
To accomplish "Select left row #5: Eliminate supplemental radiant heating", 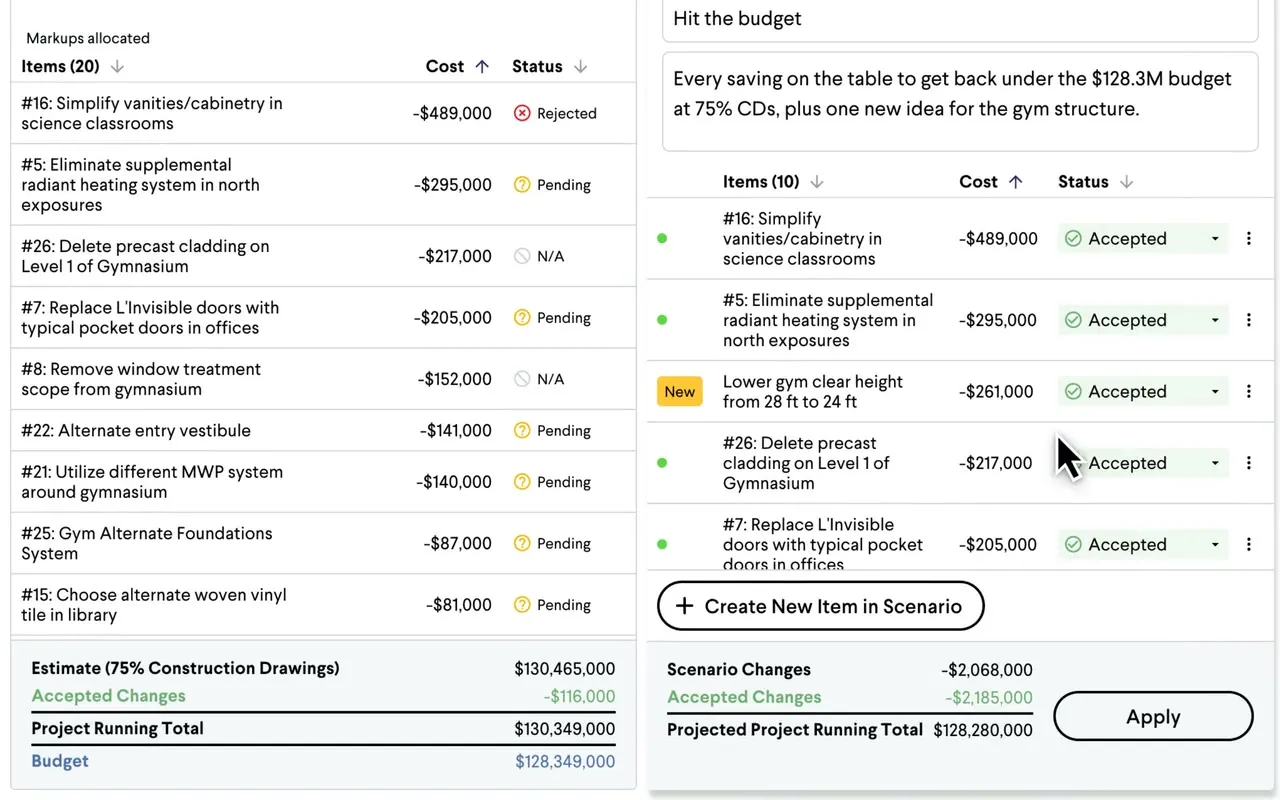I will click(323, 185).
